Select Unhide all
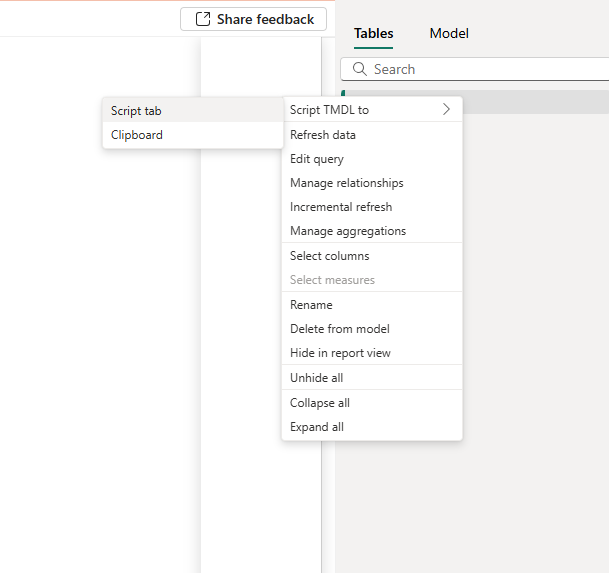Image resolution: width=609 pixels, height=573 pixels. [x=372, y=378]
